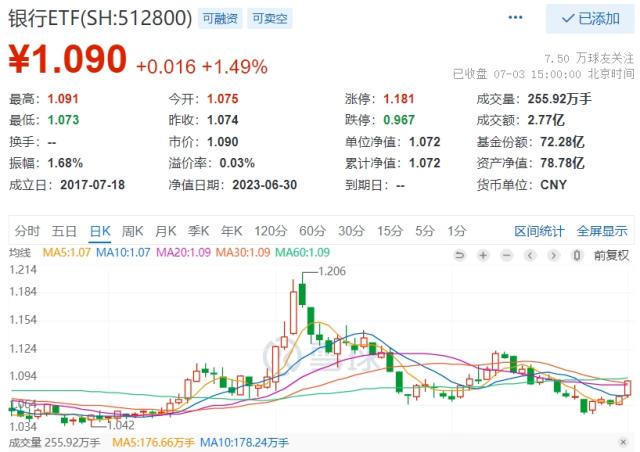The width and height of the screenshot is (640, 452).
Task: Click the 净值日期 date 2023-06-30
Action: [264, 185]
